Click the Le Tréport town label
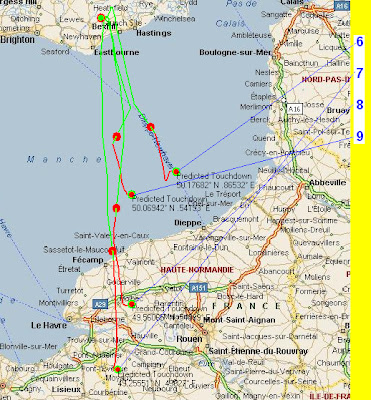 223,194
